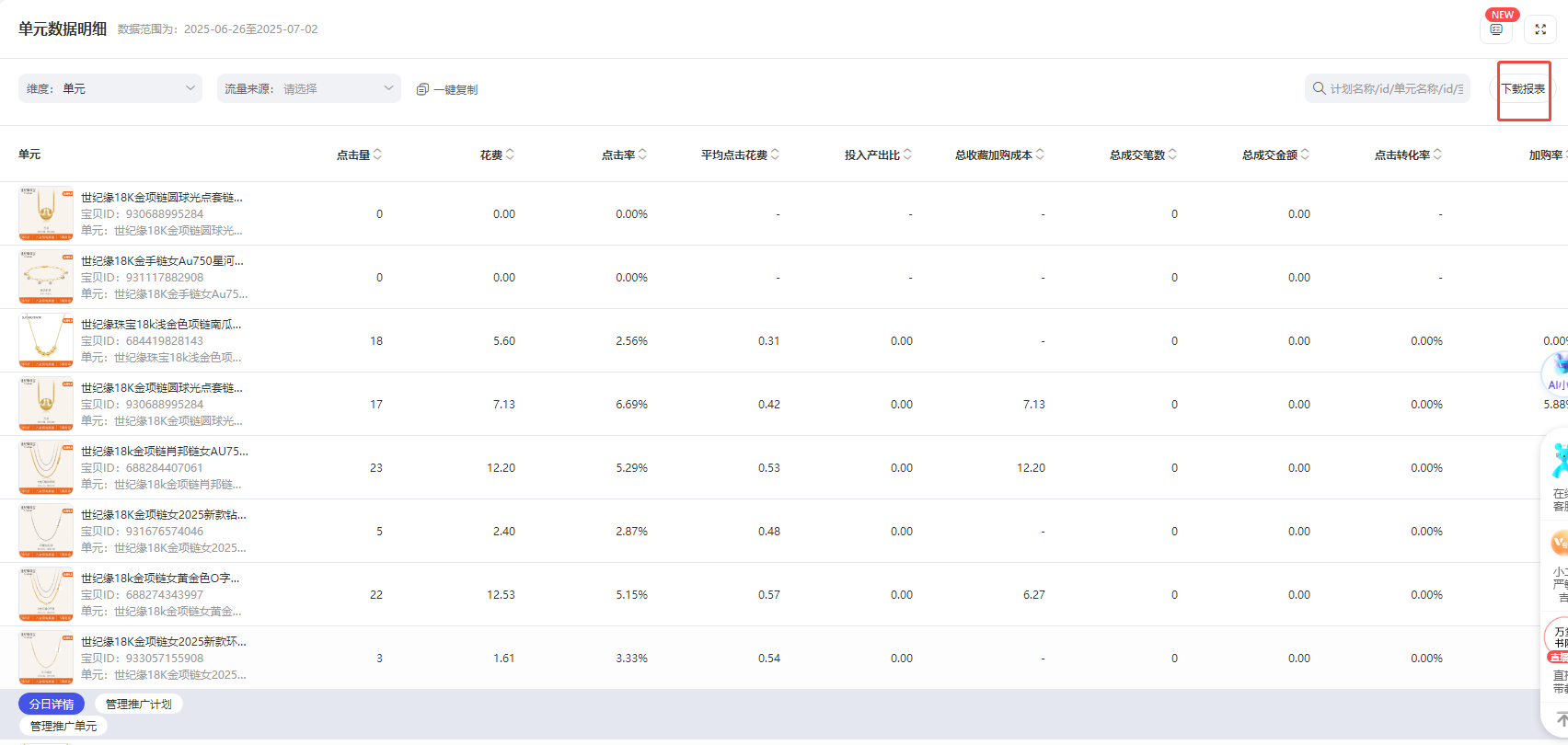This screenshot has height=745, width=1568.
Task: Click the back-to-top arrow icon
Action: (x=1561, y=718)
